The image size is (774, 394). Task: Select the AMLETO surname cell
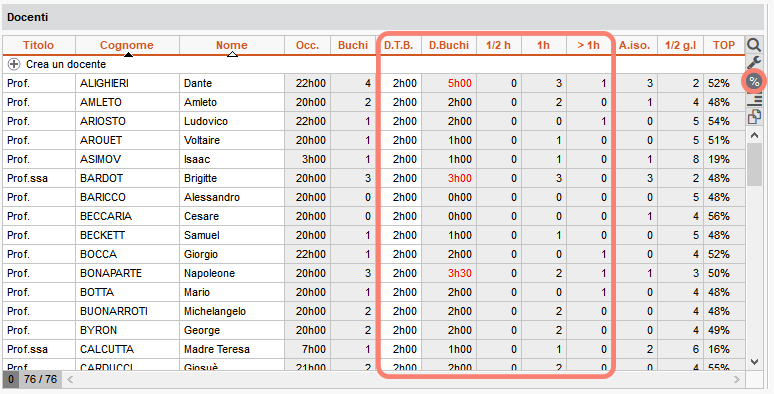click(127, 102)
